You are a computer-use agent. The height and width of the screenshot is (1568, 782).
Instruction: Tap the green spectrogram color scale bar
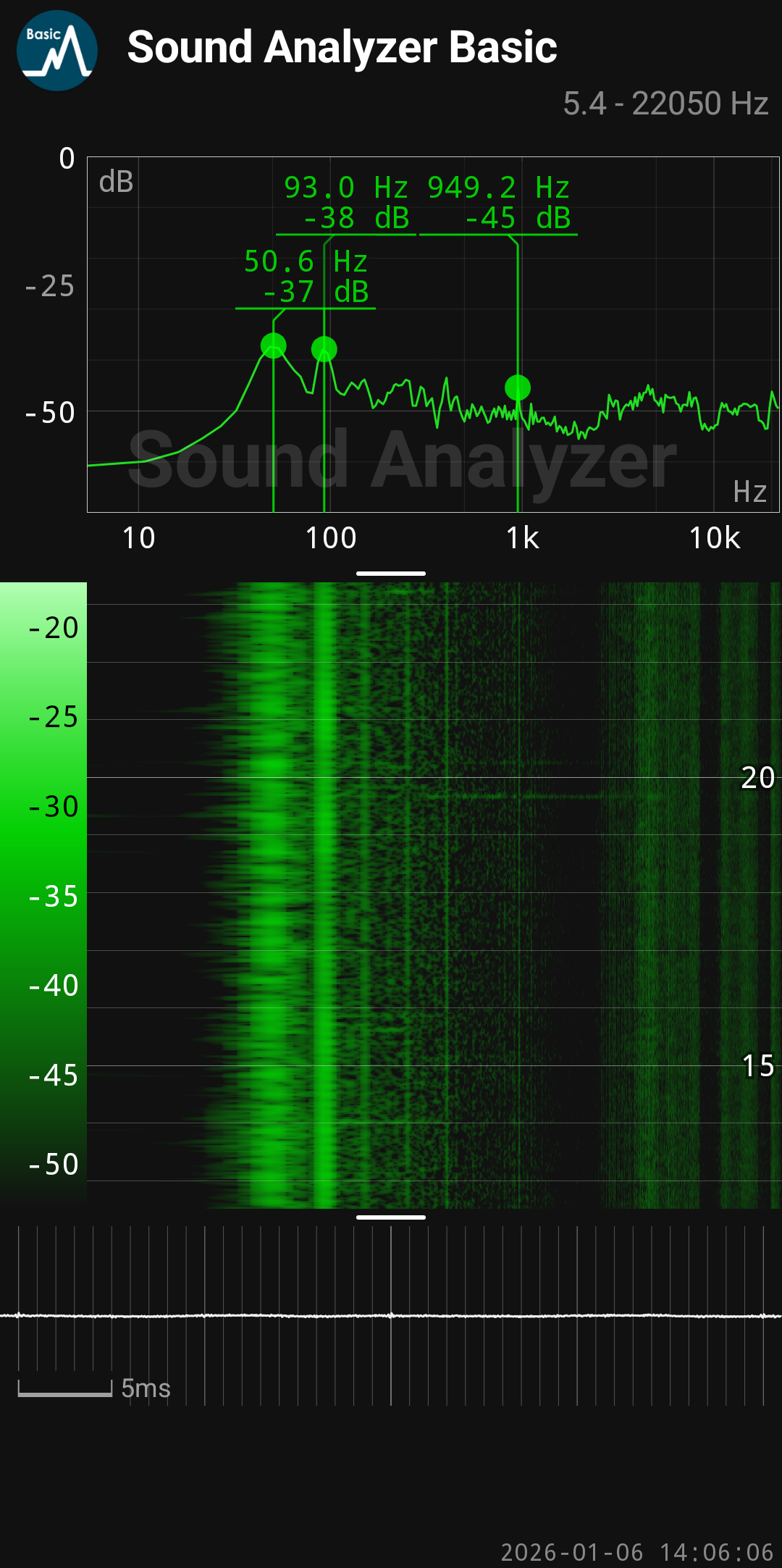pyautogui.click(x=43, y=894)
